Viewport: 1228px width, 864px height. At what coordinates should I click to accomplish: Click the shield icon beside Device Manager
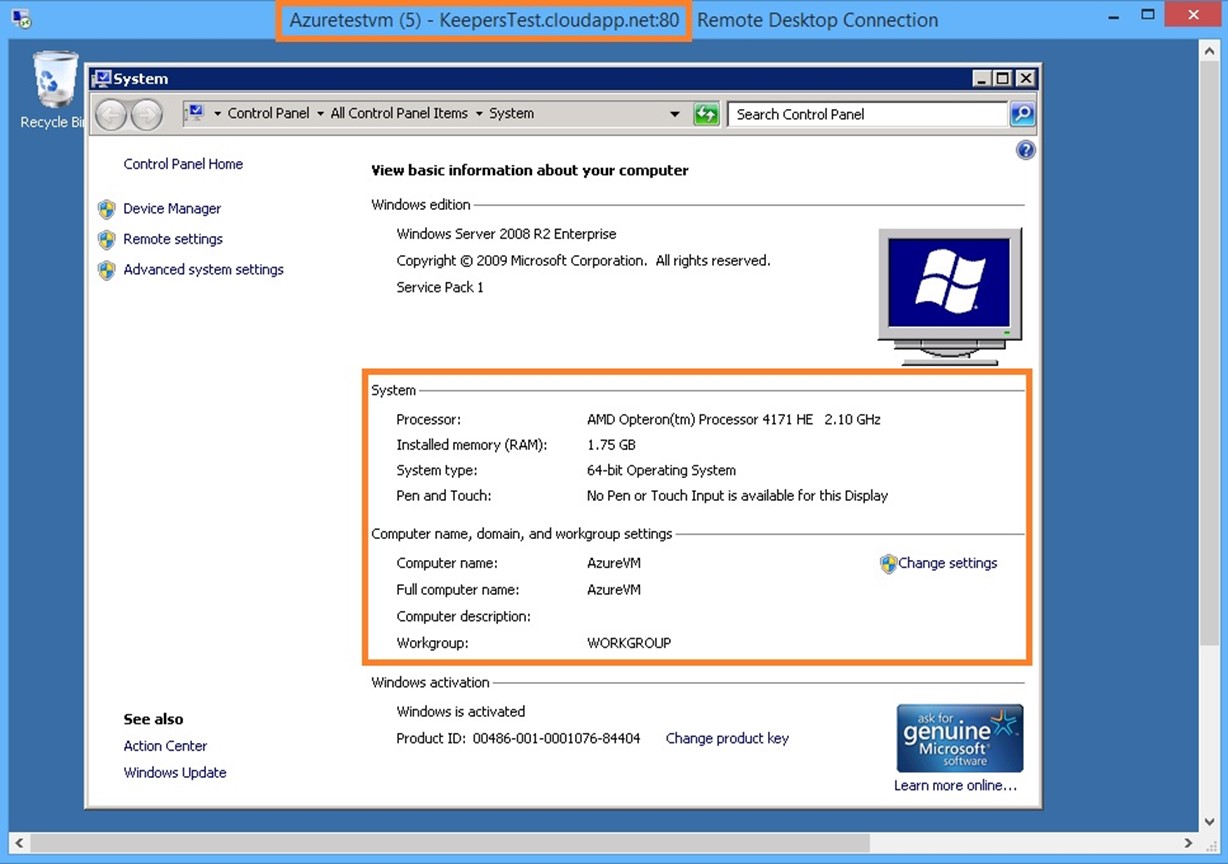tap(107, 209)
